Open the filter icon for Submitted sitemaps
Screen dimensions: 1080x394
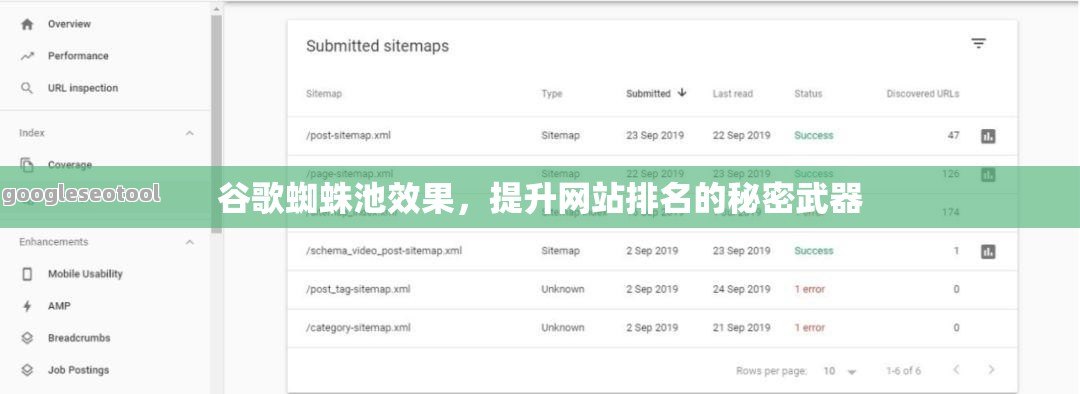(979, 44)
